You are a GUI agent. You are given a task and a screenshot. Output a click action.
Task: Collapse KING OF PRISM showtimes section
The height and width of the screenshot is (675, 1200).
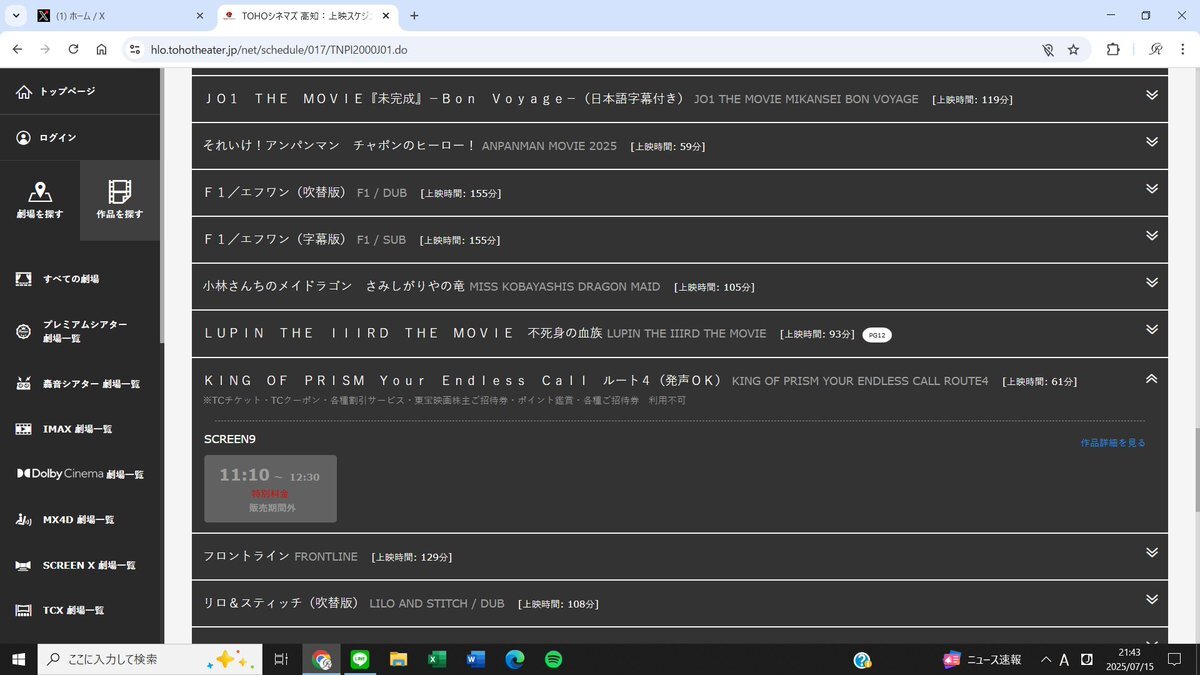point(1152,379)
